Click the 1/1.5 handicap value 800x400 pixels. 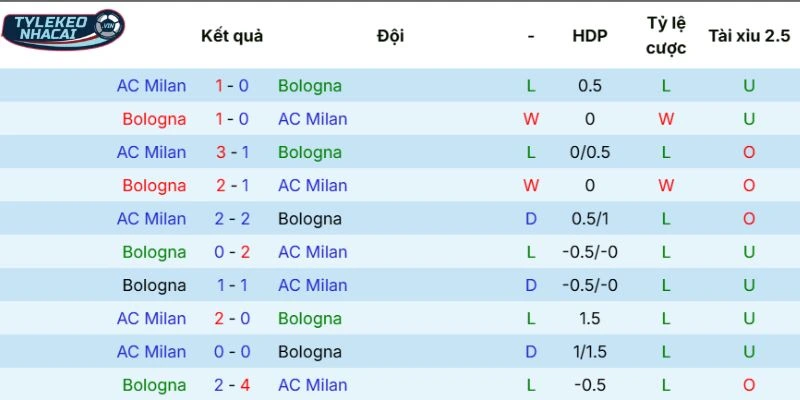pos(590,352)
